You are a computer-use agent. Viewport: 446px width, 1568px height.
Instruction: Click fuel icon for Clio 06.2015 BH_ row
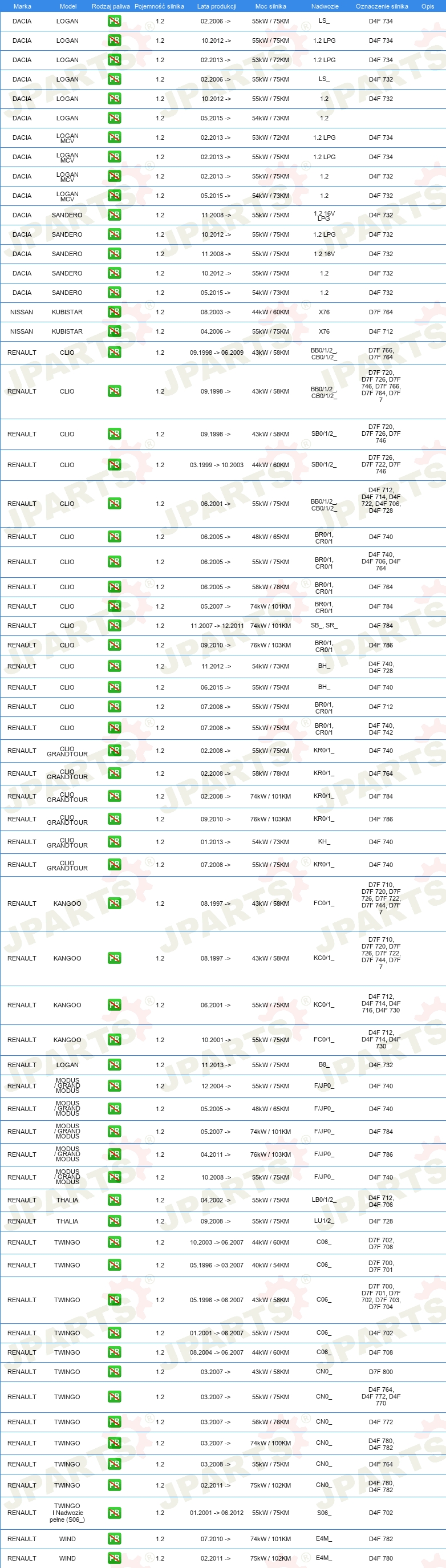point(115,688)
